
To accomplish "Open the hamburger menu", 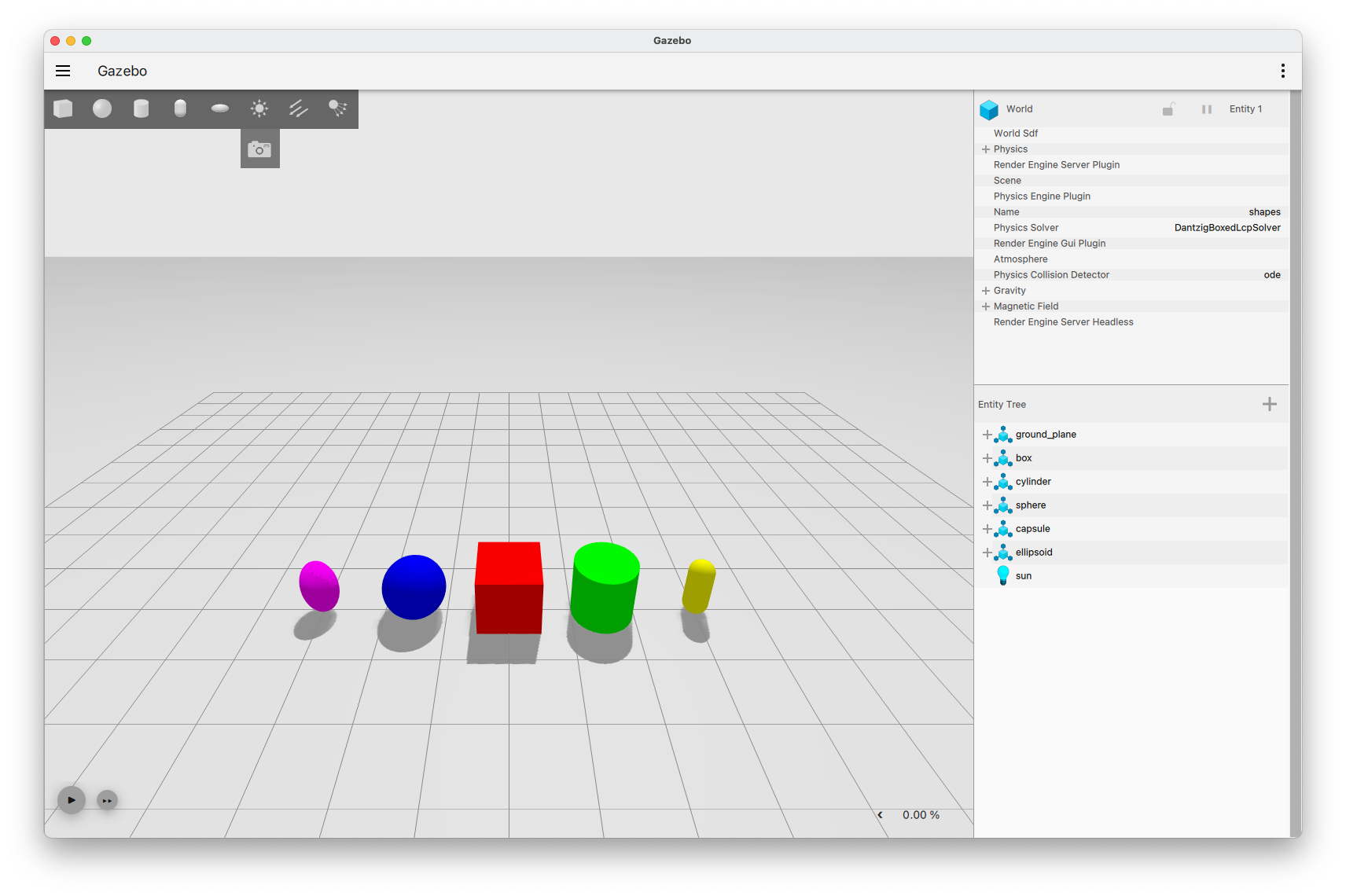I will point(63,71).
